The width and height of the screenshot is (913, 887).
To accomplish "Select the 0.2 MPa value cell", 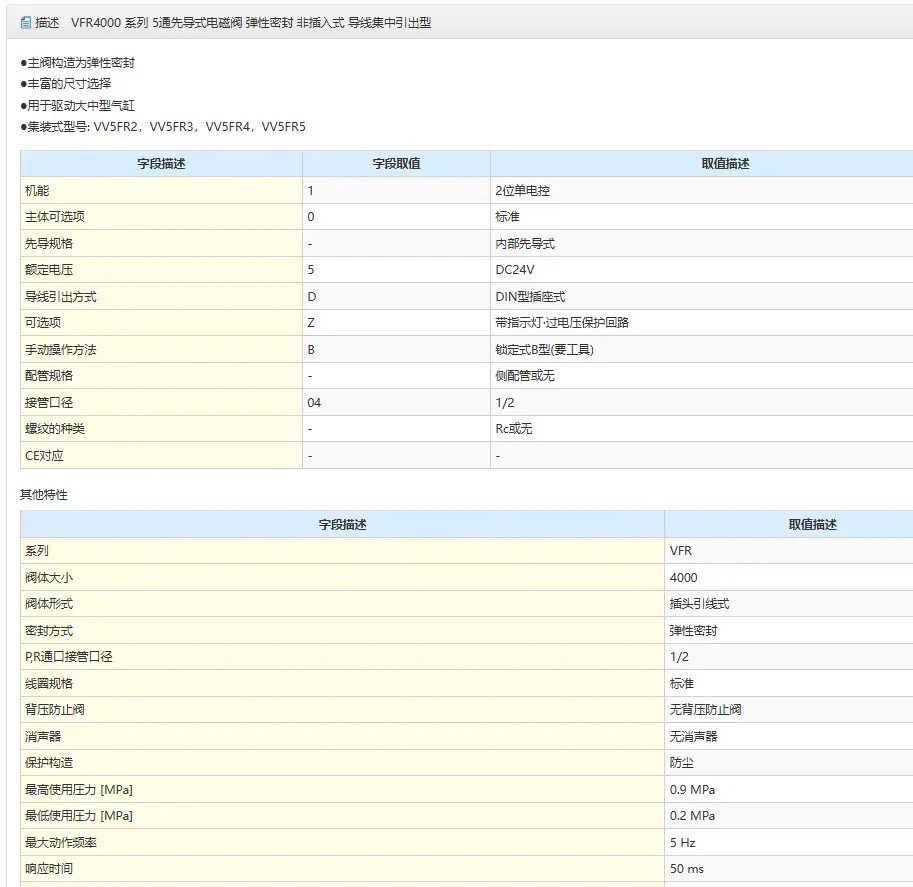I will pyautogui.click(x=789, y=815).
